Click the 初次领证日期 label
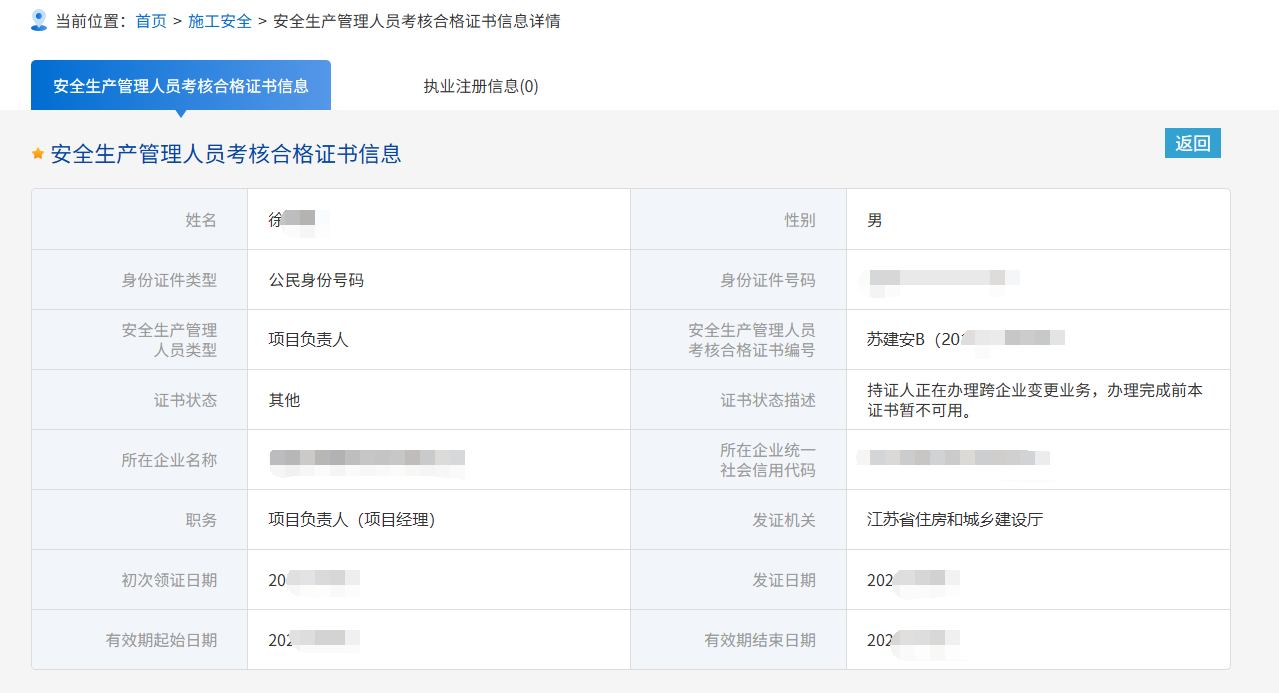This screenshot has width=1279, height=693. coord(169,580)
